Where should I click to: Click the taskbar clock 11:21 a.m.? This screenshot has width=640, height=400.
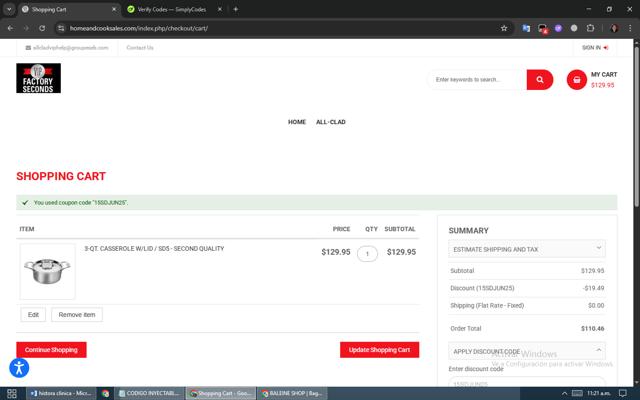pyautogui.click(x=599, y=393)
